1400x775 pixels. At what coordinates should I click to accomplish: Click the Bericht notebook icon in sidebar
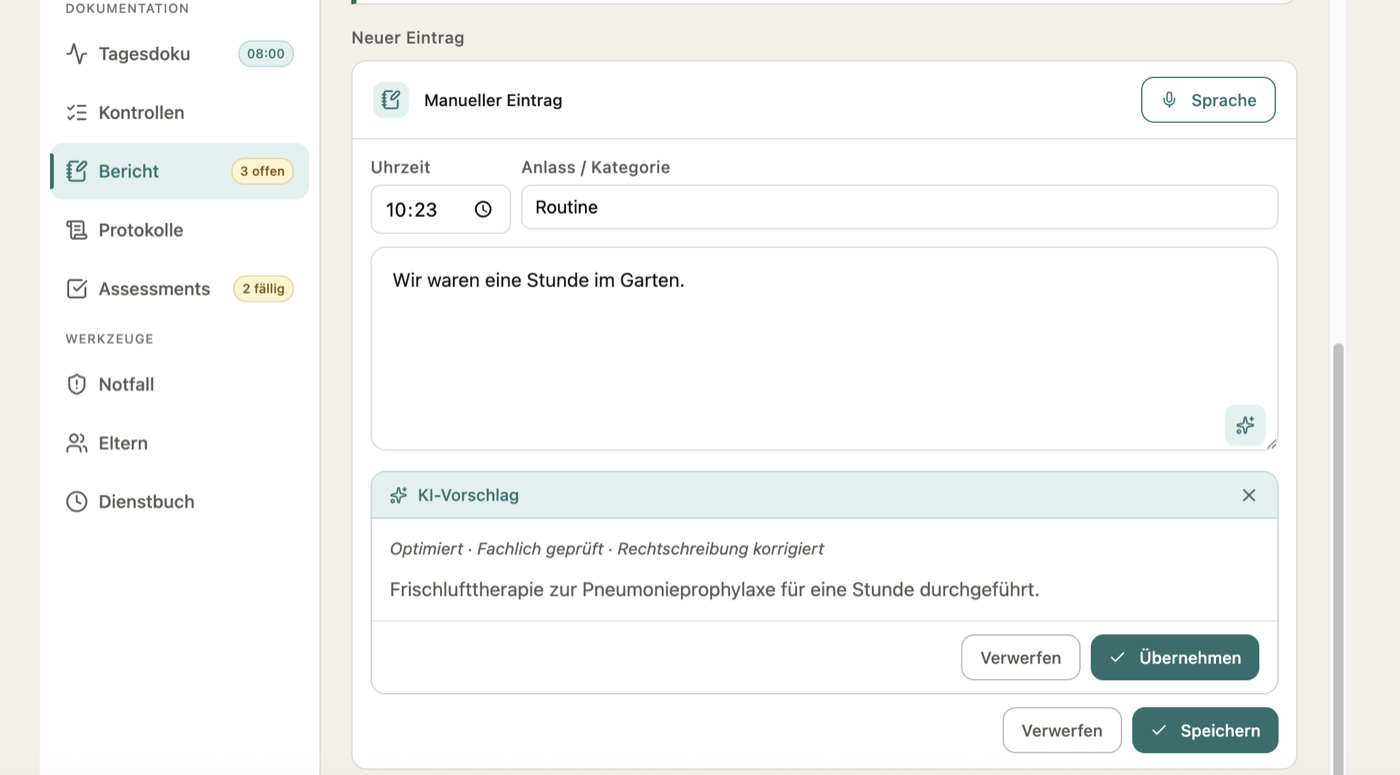click(x=77, y=171)
